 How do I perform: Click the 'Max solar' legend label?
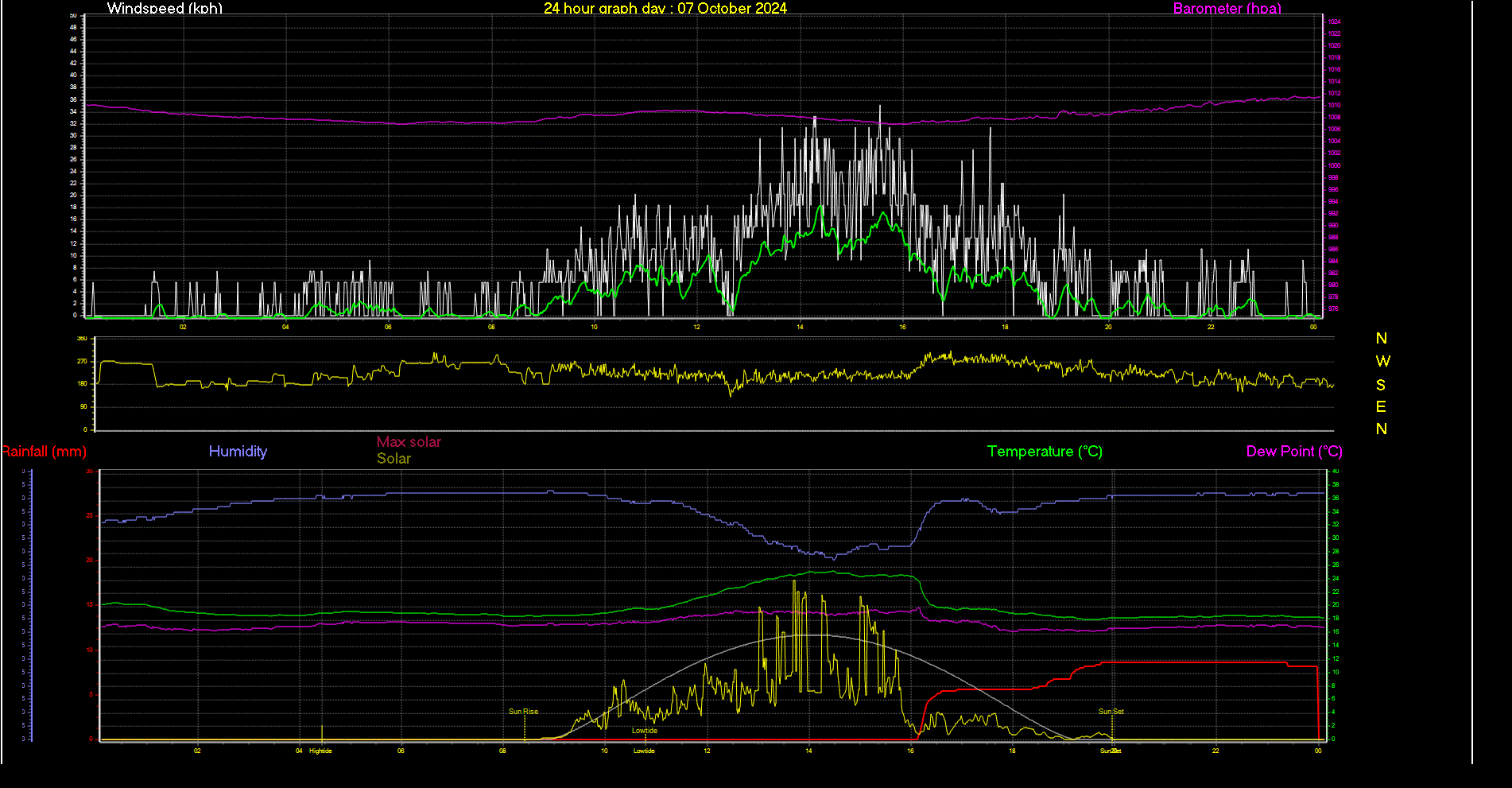409,441
